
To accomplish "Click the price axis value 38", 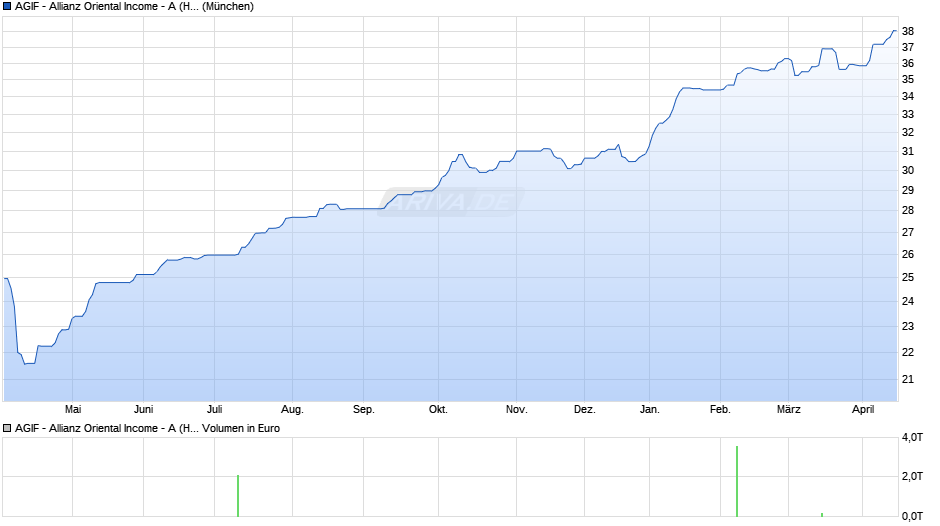I will click(908, 31).
